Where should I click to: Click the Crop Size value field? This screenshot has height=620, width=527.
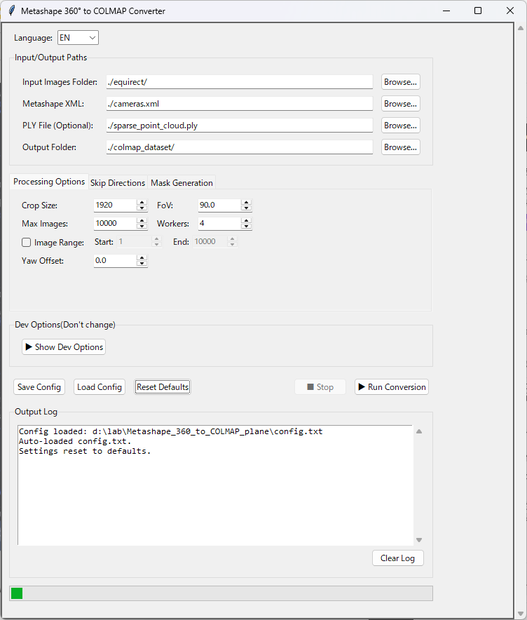pos(115,205)
